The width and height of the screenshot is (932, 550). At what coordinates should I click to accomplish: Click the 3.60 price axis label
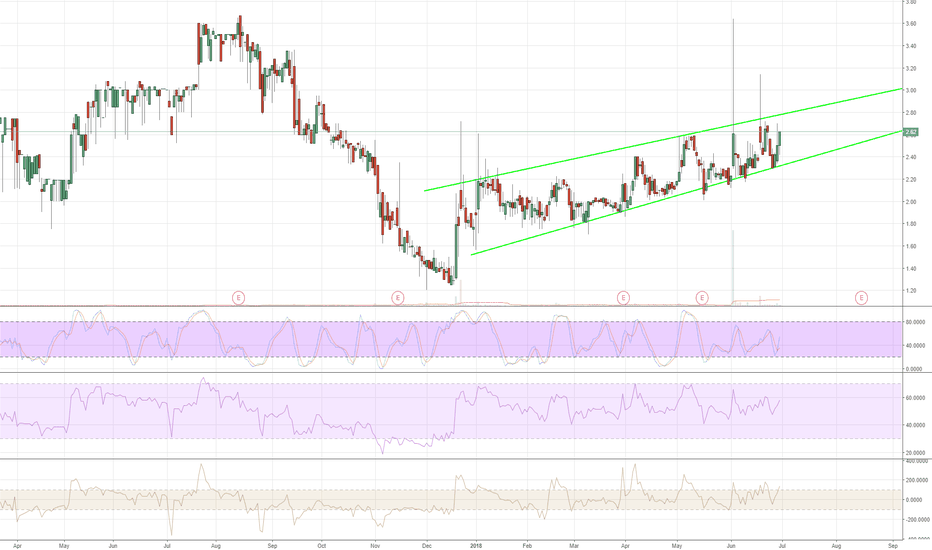(911, 24)
